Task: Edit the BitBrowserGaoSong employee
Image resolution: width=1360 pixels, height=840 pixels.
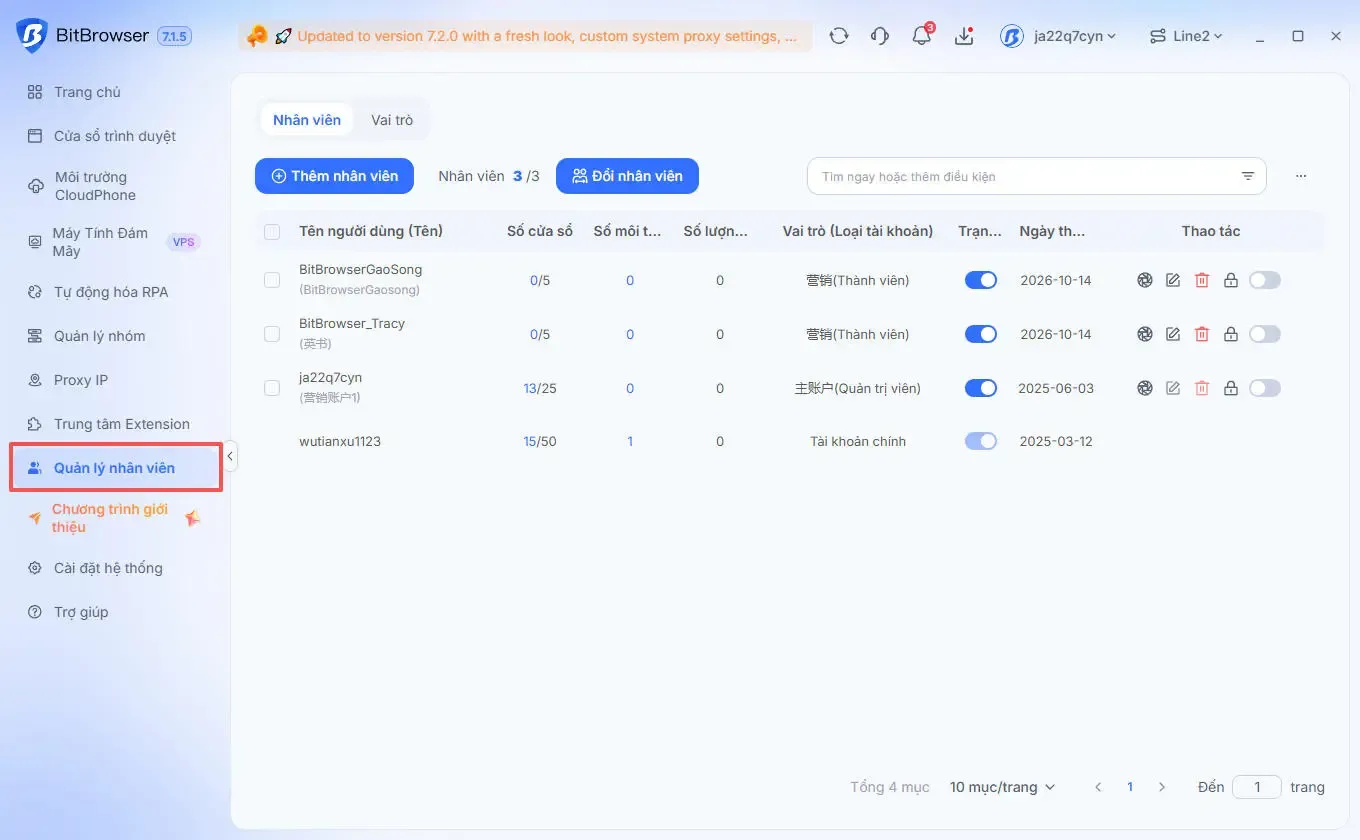Action: tap(1173, 280)
